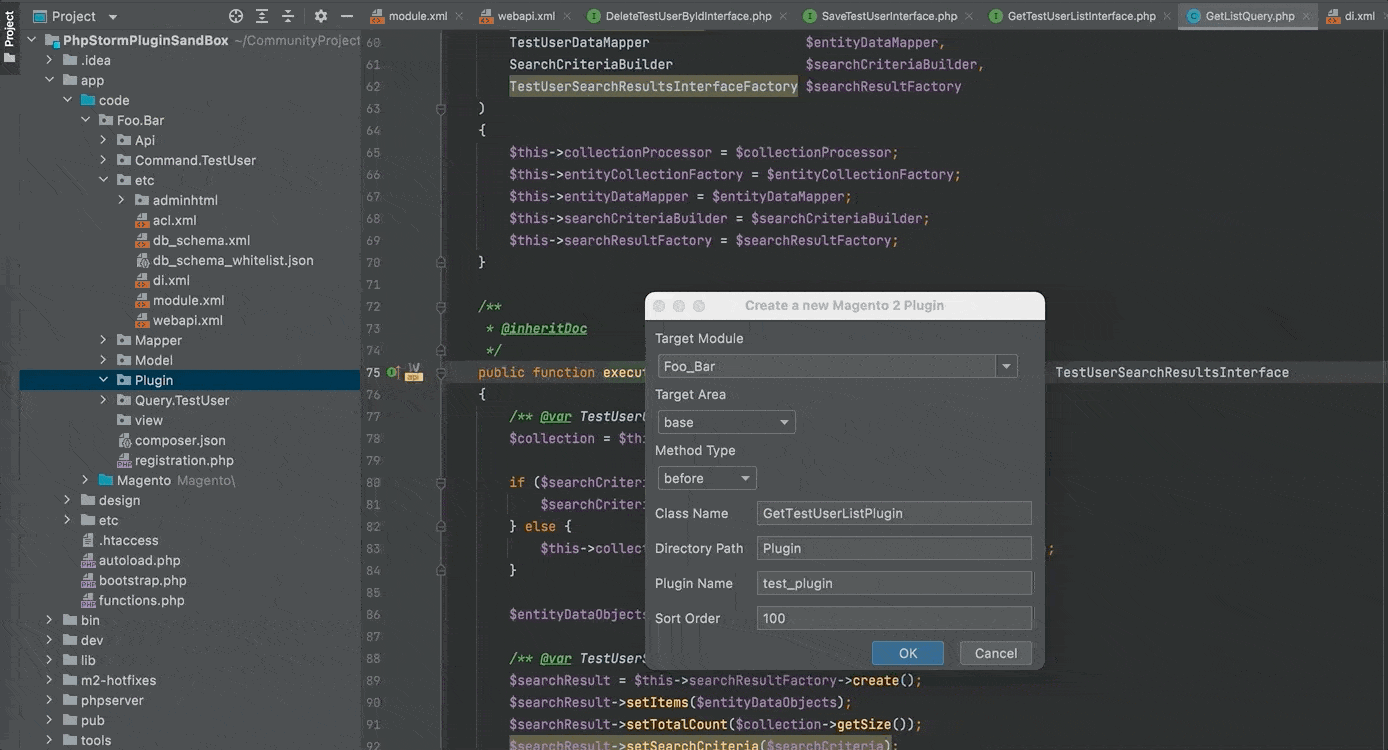1388x750 pixels.
Task: Expand the Mapper folder in the tree
Action: (103, 341)
